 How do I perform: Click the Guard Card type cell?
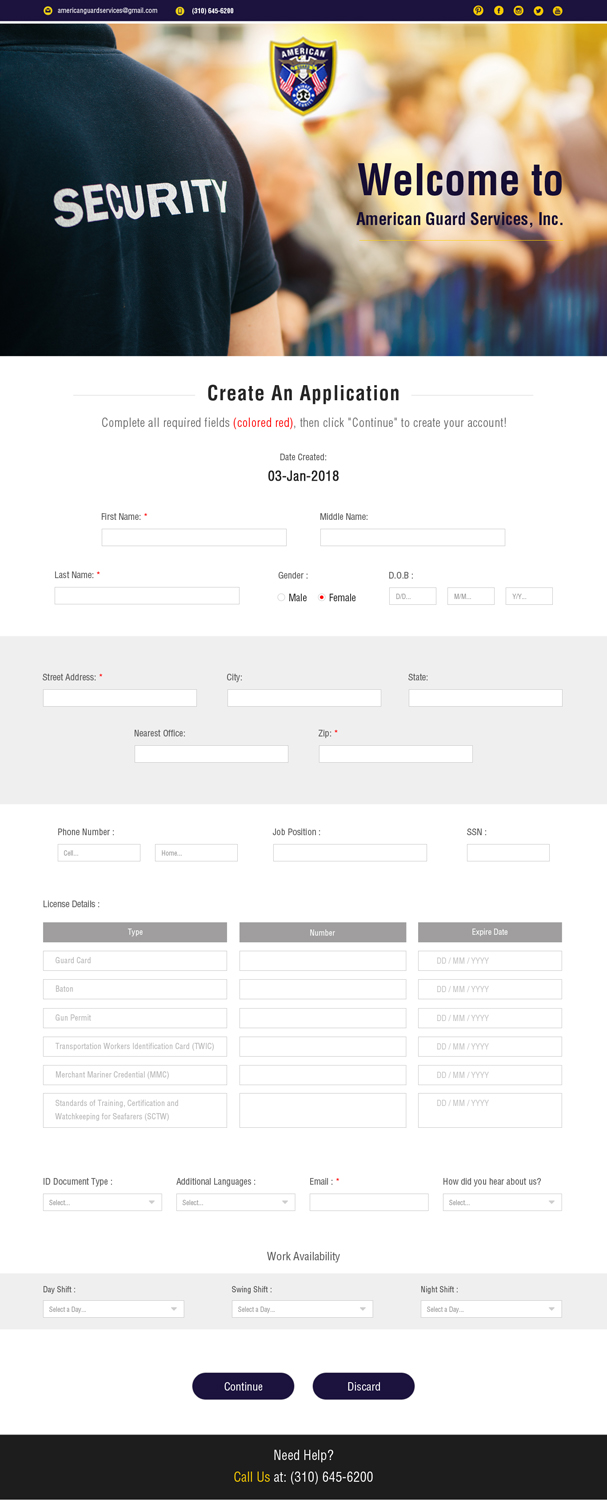coord(135,961)
